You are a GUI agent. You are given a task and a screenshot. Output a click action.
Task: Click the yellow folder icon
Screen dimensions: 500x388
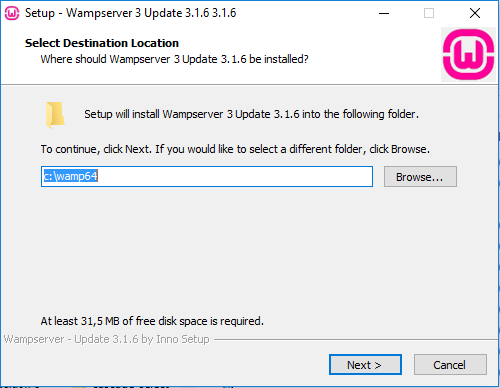coord(55,115)
